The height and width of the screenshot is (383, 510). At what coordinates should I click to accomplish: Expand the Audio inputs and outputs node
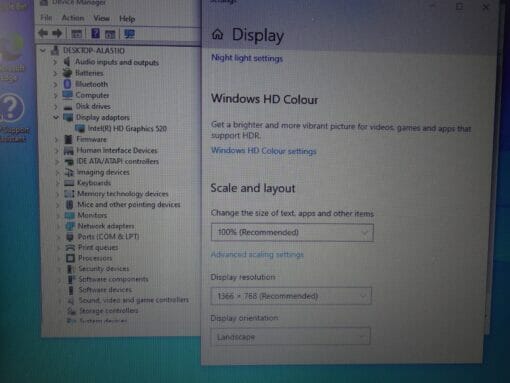55,62
